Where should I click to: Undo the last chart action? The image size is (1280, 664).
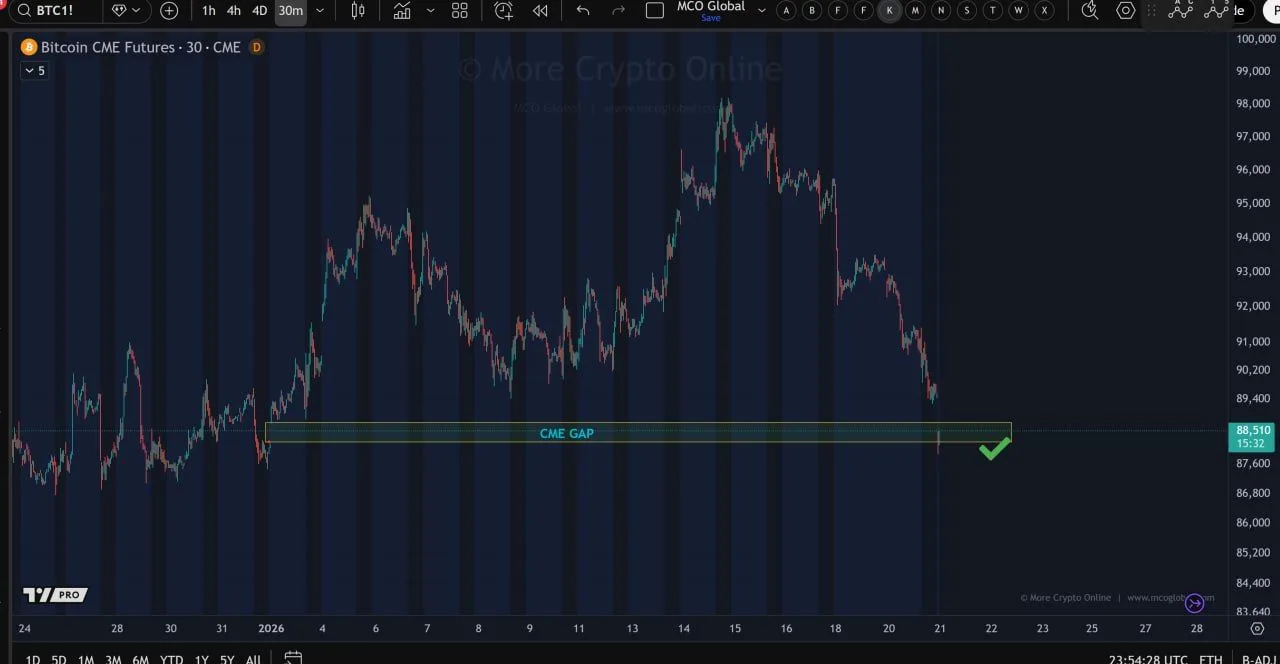click(x=583, y=11)
